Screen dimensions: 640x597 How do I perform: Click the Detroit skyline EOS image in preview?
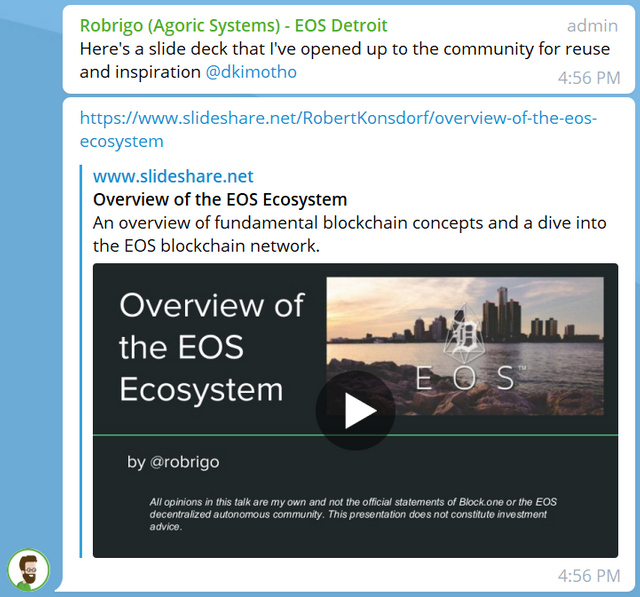[465, 346]
